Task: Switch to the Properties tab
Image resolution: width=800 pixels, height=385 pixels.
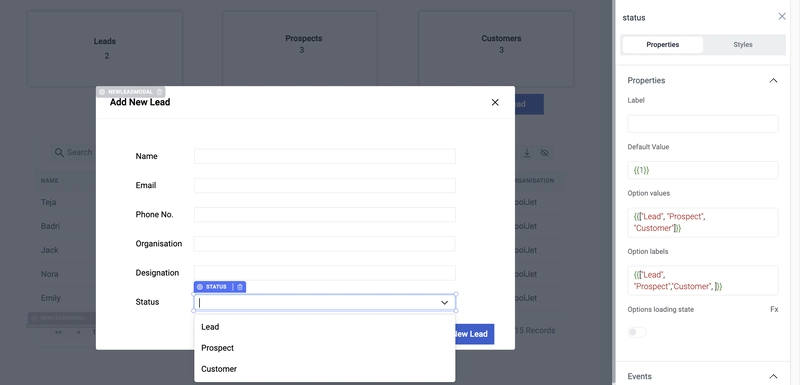Action: (x=663, y=44)
